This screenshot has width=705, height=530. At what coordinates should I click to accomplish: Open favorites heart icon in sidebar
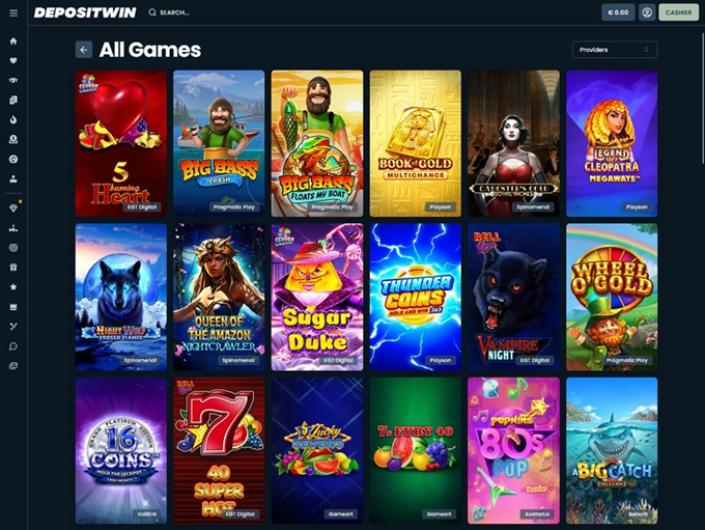pyautogui.click(x=13, y=61)
